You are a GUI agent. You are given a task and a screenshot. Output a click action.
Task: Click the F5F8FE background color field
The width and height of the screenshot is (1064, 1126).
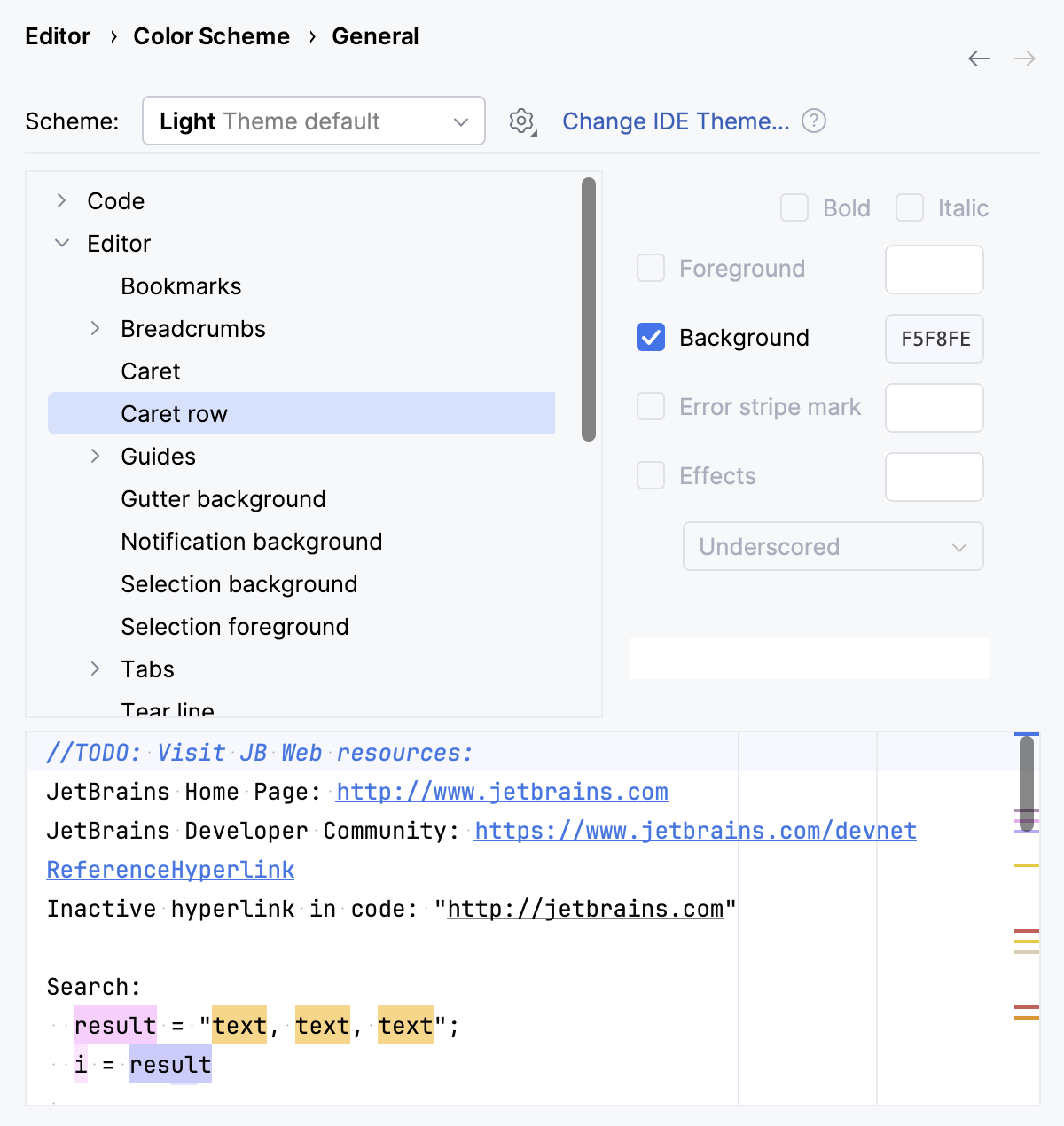(934, 338)
